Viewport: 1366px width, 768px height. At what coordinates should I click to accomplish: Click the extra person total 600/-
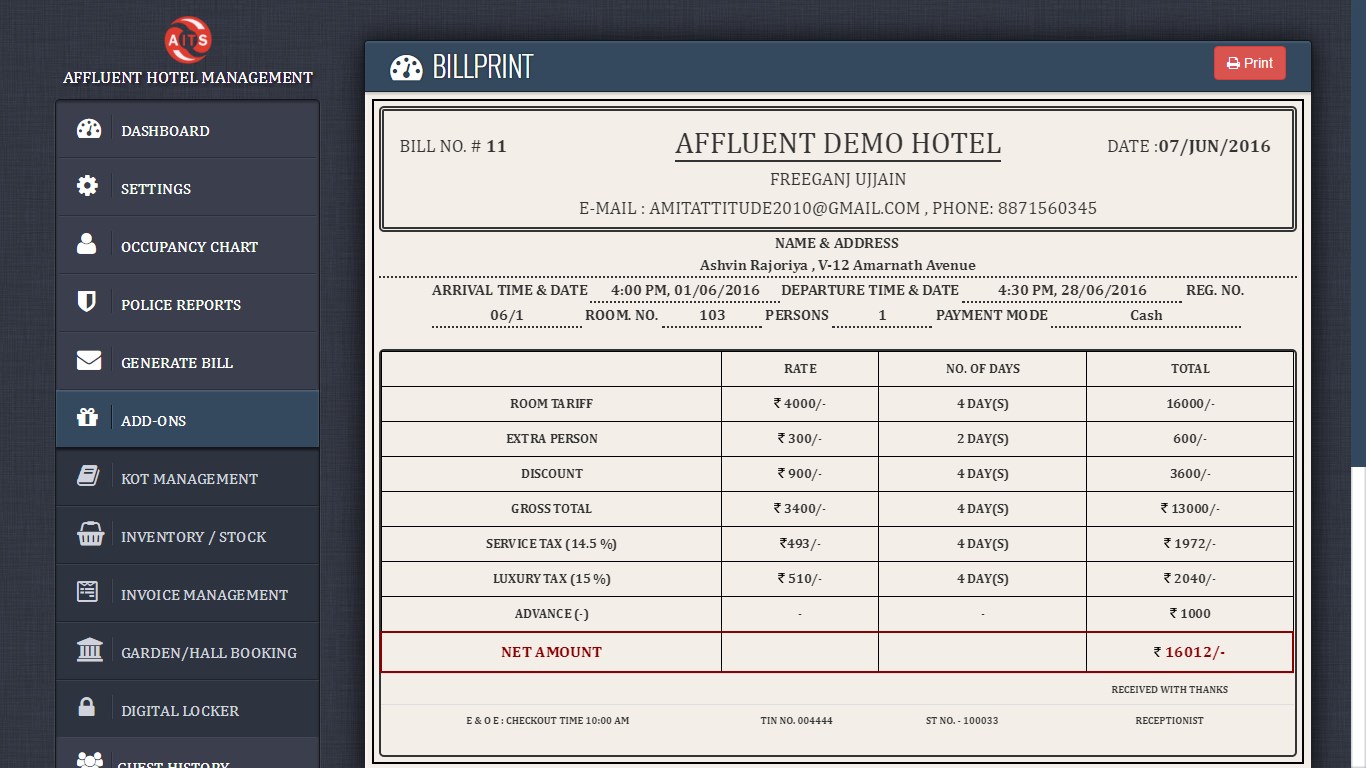1190,439
